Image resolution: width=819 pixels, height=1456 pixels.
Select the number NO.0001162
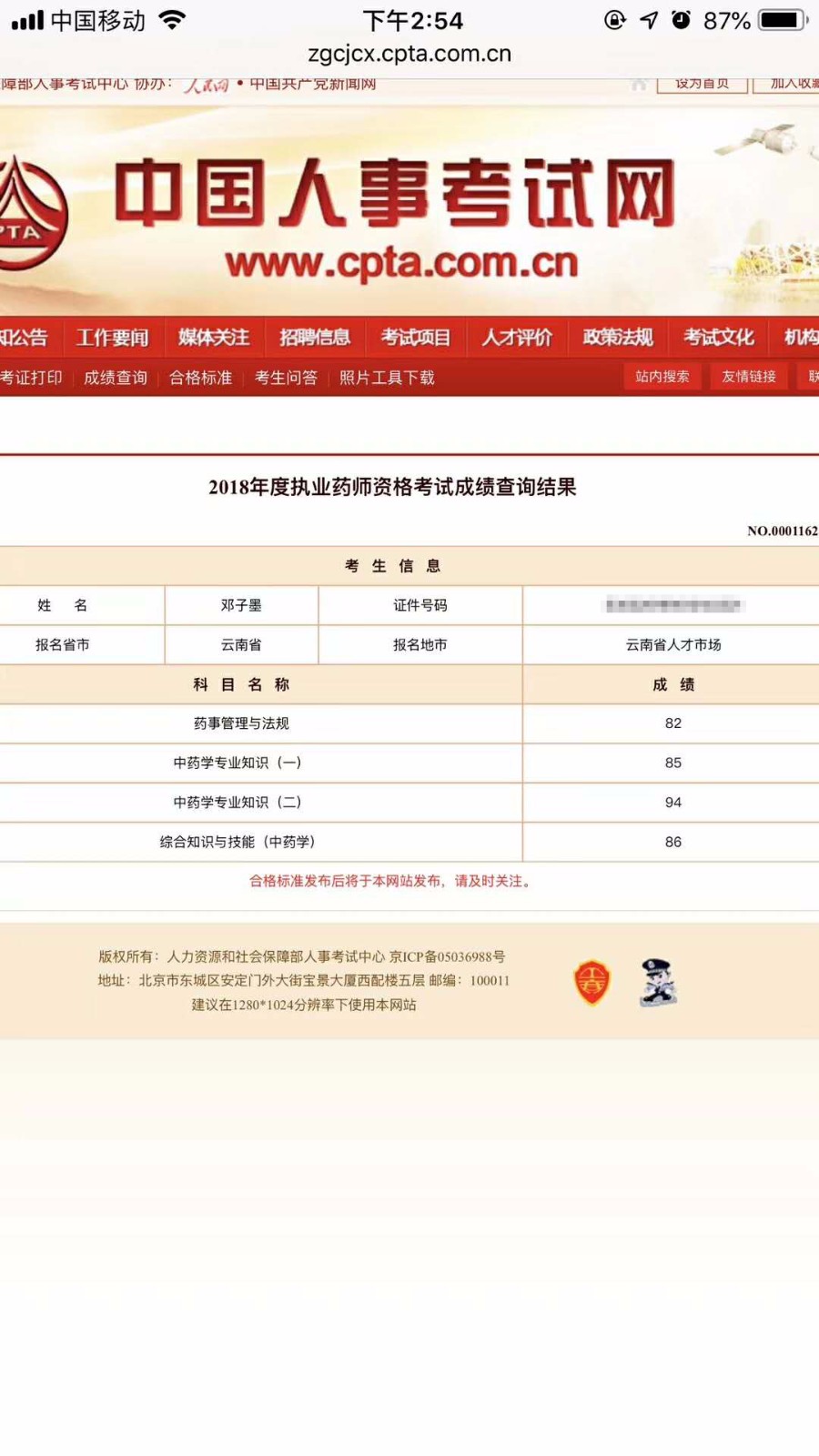click(783, 531)
